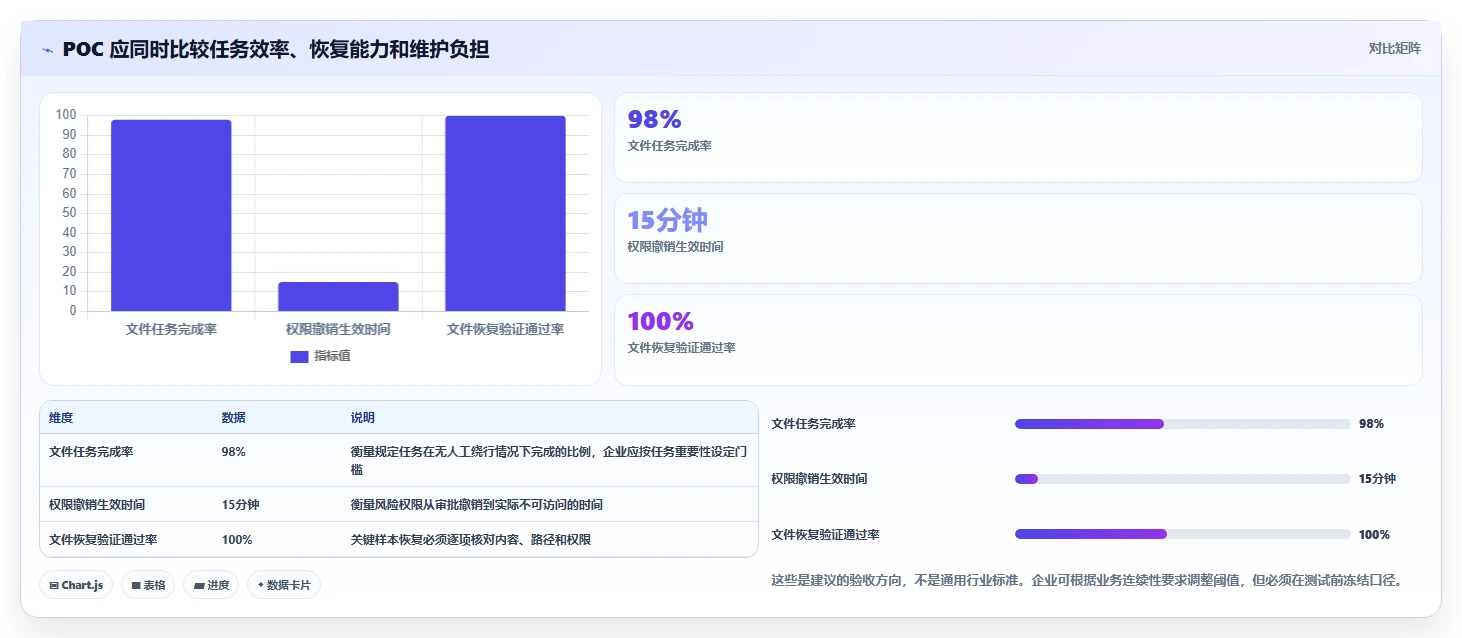The width and height of the screenshot is (1462, 638).
Task: Click the description starting 衡量风险权限从审批撤销
Action: coord(476,505)
